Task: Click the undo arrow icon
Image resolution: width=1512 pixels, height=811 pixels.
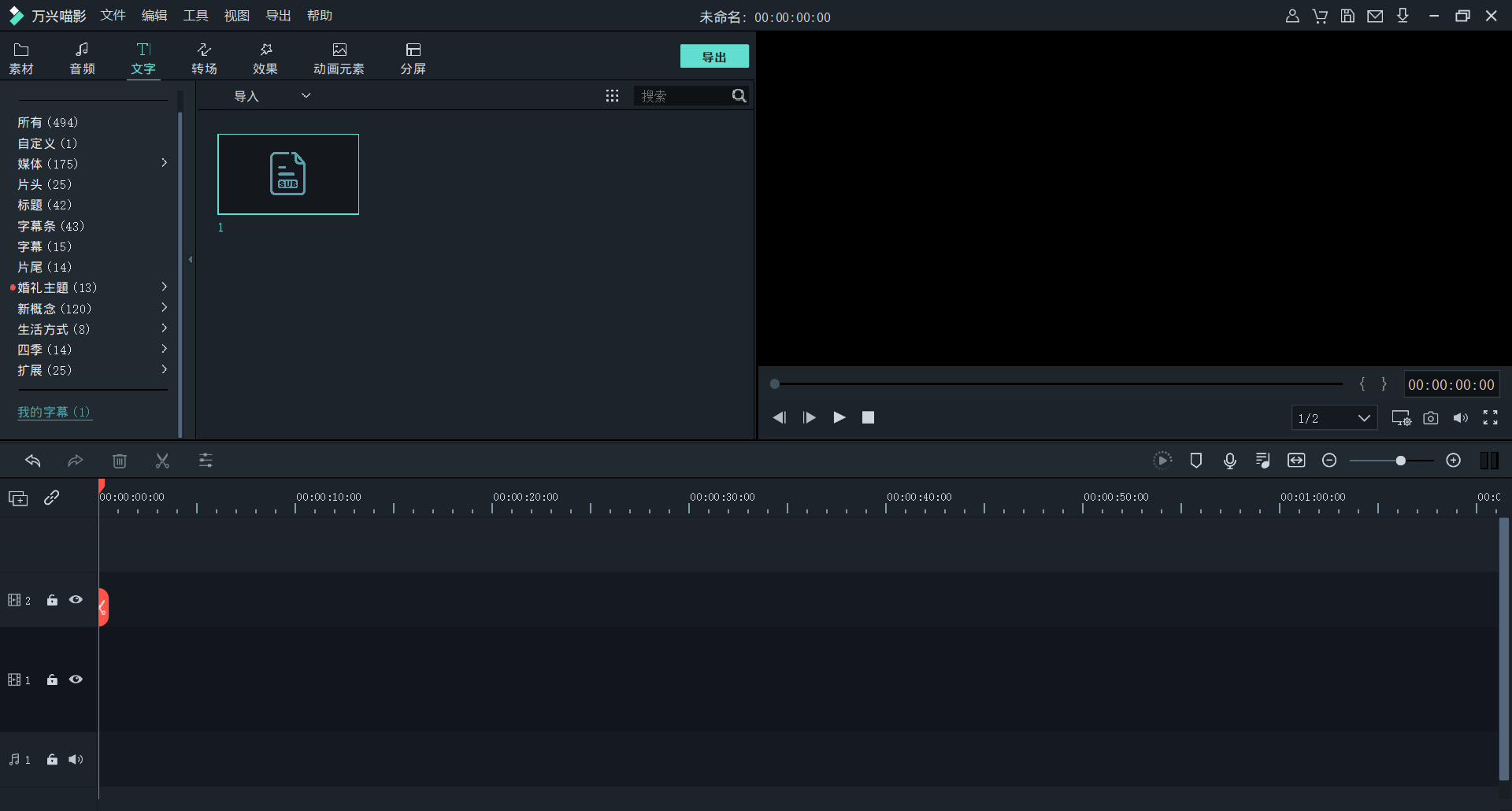Action: tap(32, 461)
